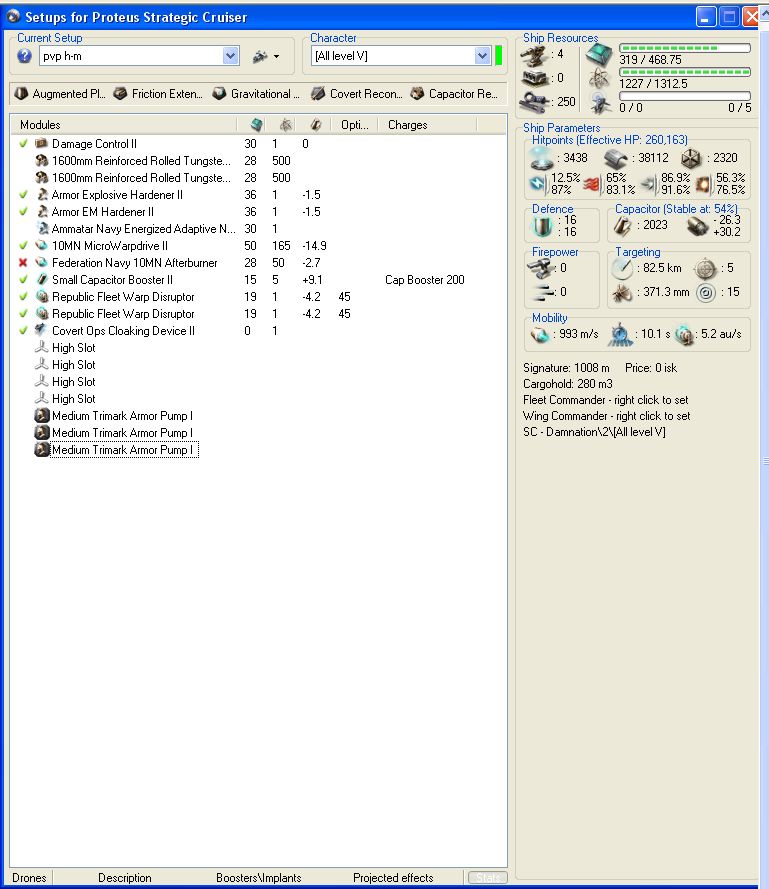Toggle the 10MN MicroWarpdrive II checkmark
The image size is (769, 889).
tap(23, 245)
